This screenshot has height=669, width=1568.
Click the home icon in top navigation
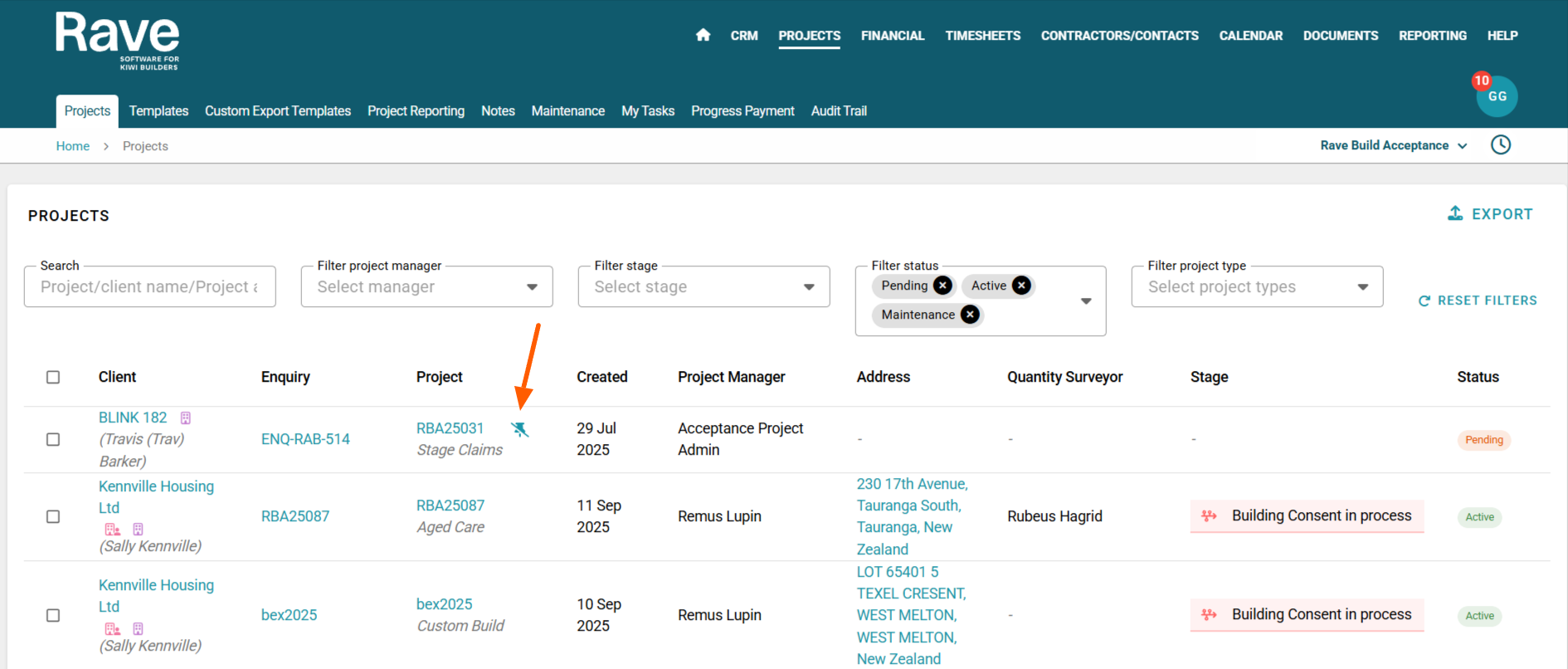pyautogui.click(x=703, y=35)
